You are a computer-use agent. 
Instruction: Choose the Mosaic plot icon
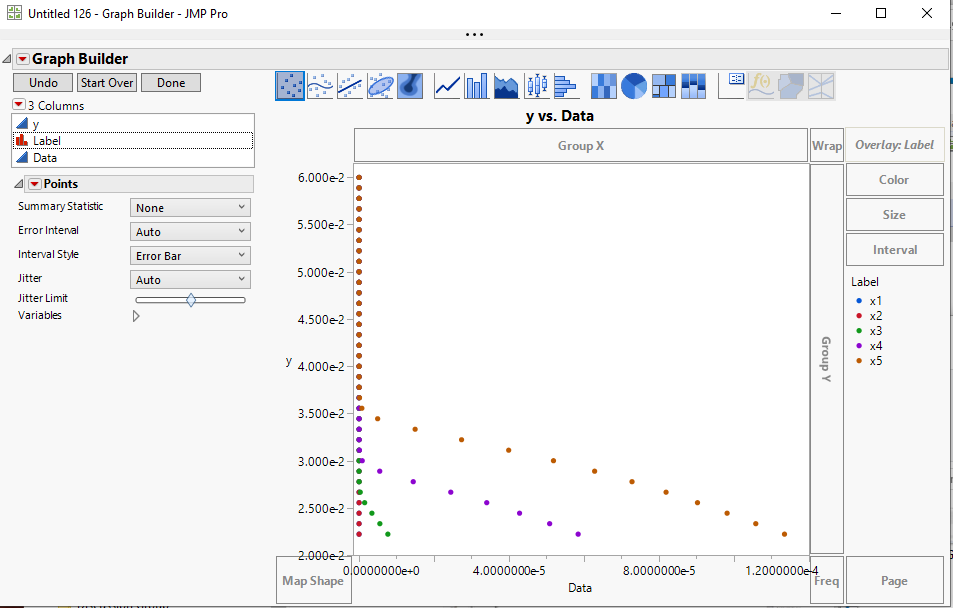[692, 86]
